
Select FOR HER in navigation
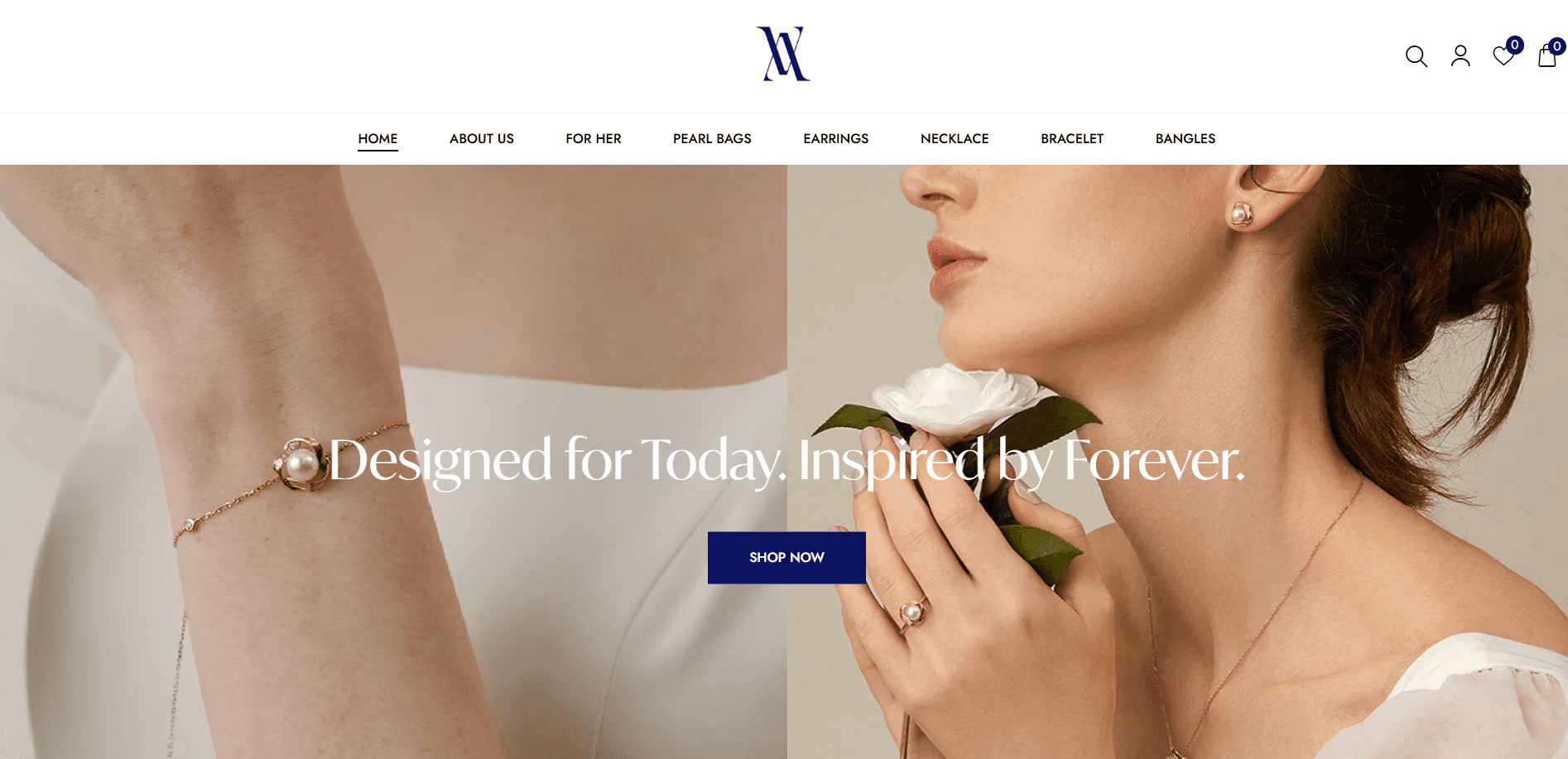(594, 139)
